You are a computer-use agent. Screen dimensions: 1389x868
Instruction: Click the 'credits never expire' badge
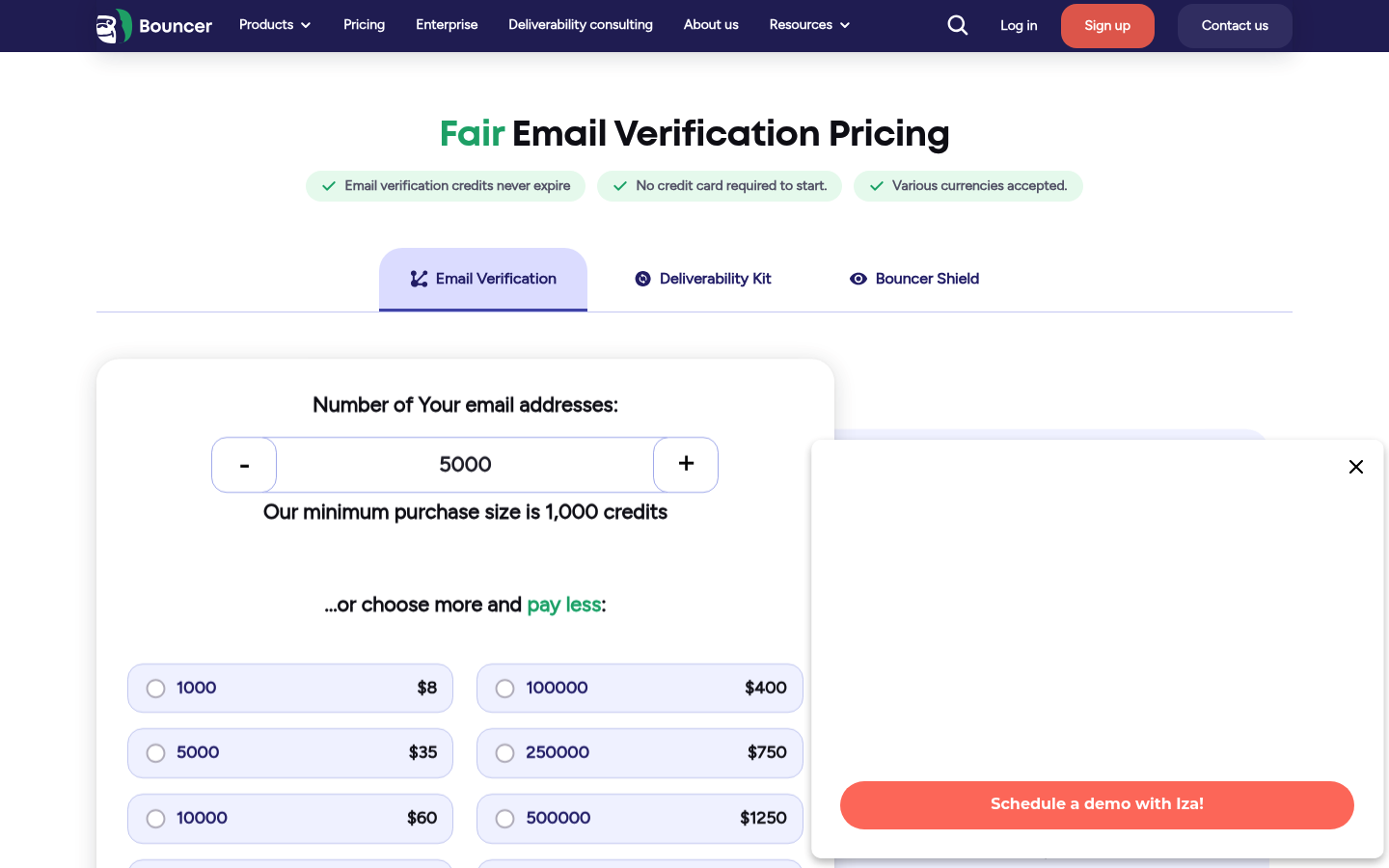[446, 186]
